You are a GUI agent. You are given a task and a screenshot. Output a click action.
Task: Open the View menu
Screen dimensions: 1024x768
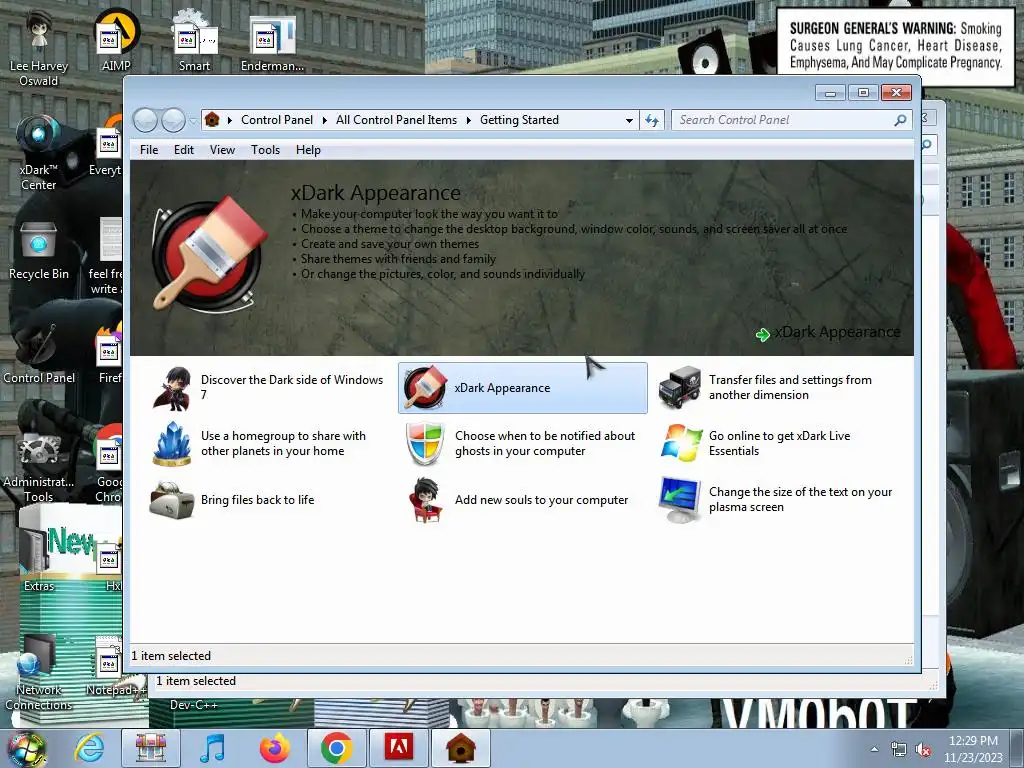222,150
